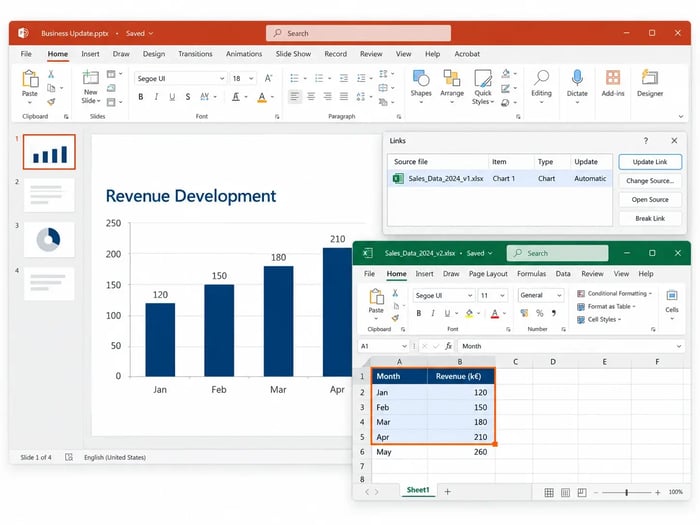Click the Excel zoom slider handle
700x525 pixels.
point(627,492)
